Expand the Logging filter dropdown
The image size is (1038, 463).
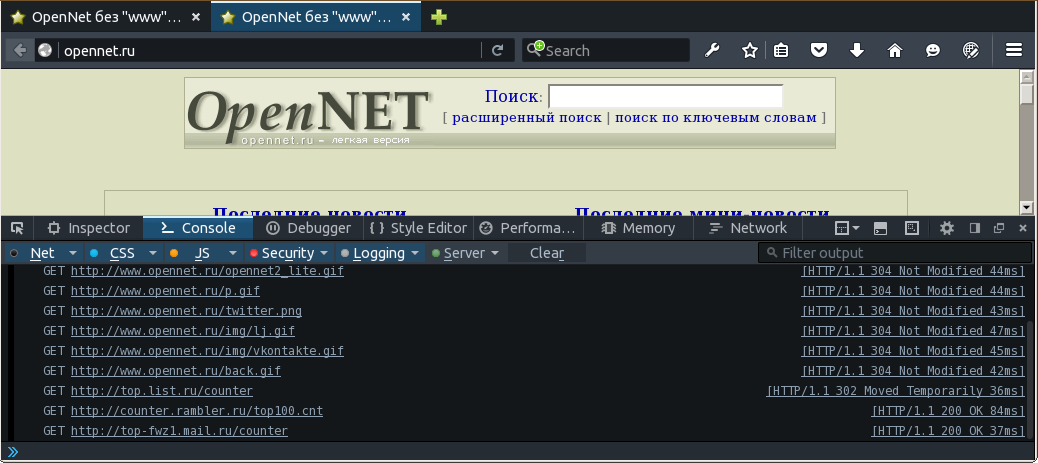click(414, 253)
